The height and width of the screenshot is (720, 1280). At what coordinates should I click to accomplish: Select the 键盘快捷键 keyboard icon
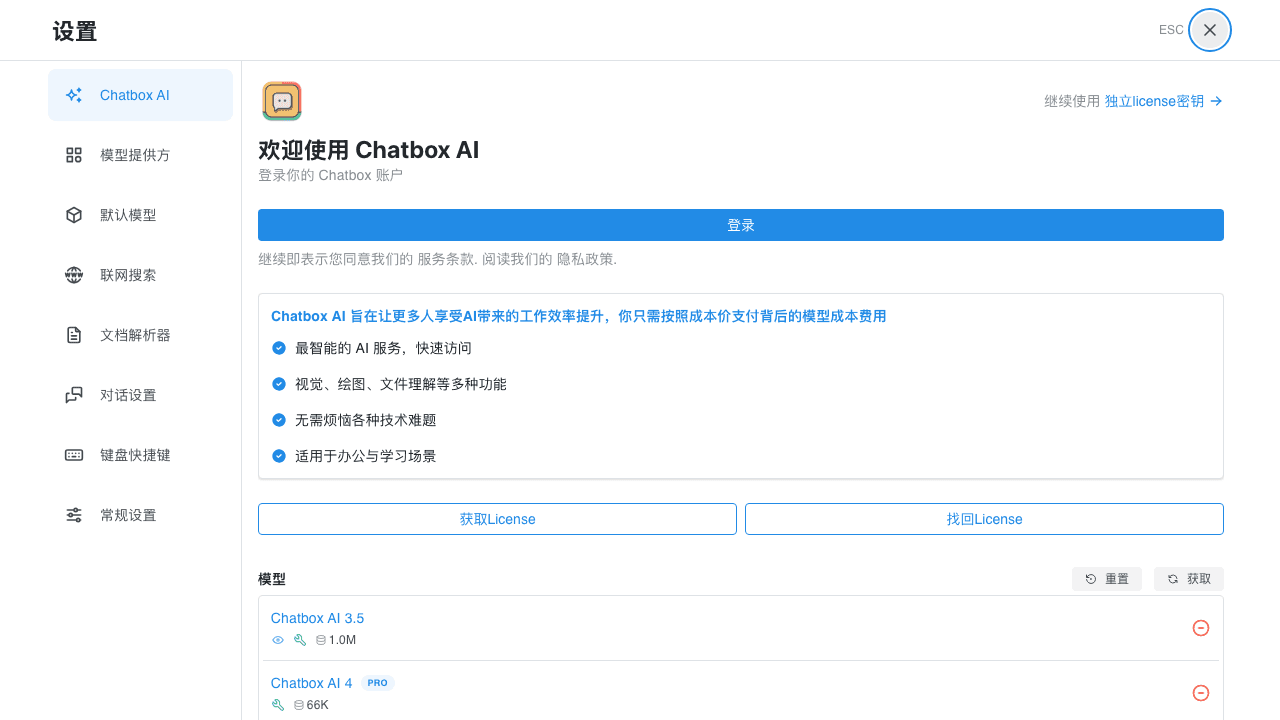[x=73, y=454]
